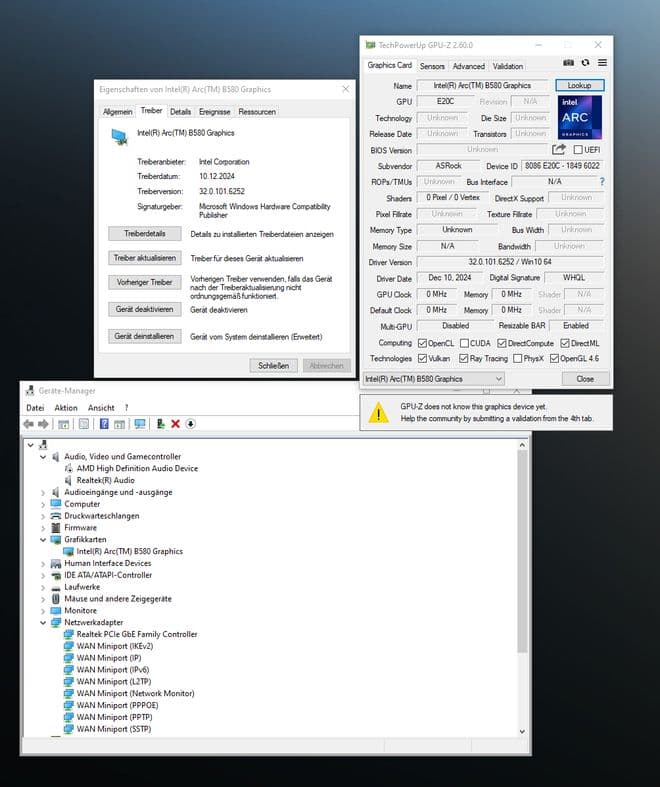
Task: Click the Treiber aktualisieren button
Action: click(144, 258)
